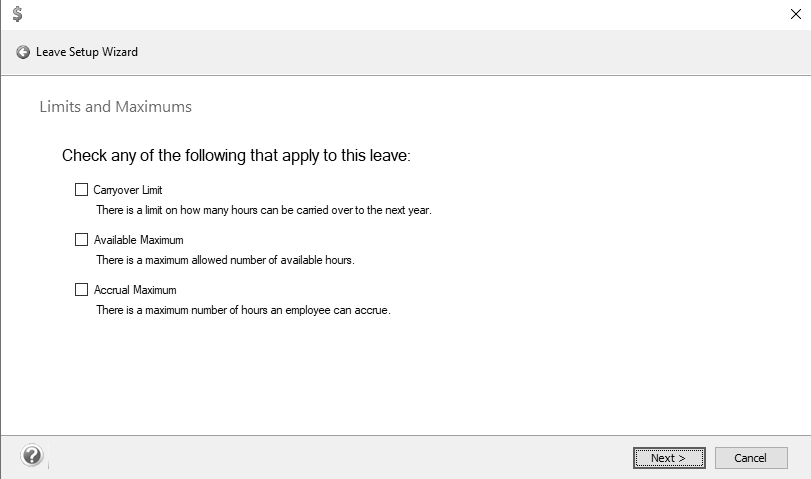
Task: Enable the Carryover Limit checkbox
Action: 81,190
